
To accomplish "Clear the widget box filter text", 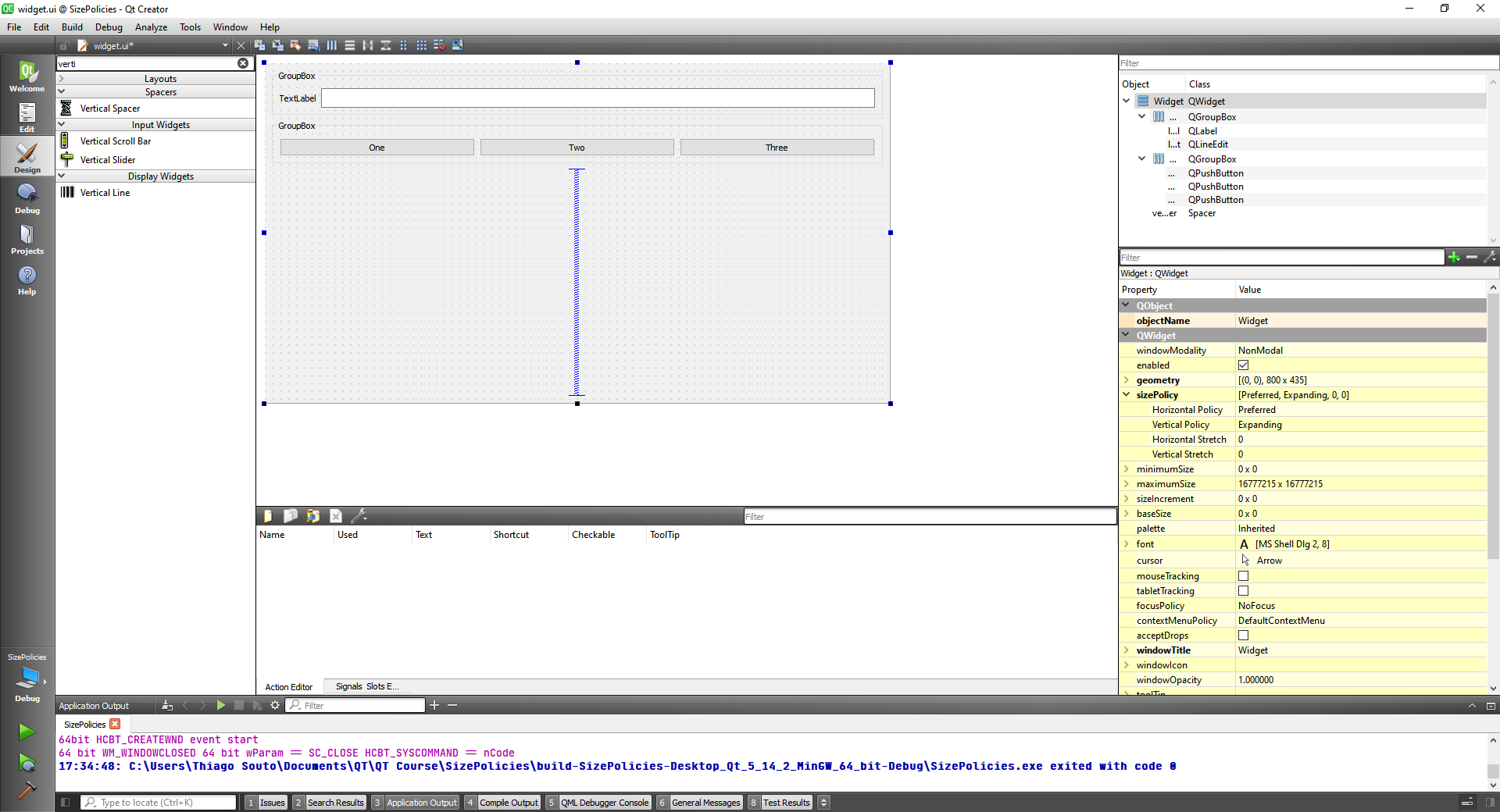I will pyautogui.click(x=243, y=63).
